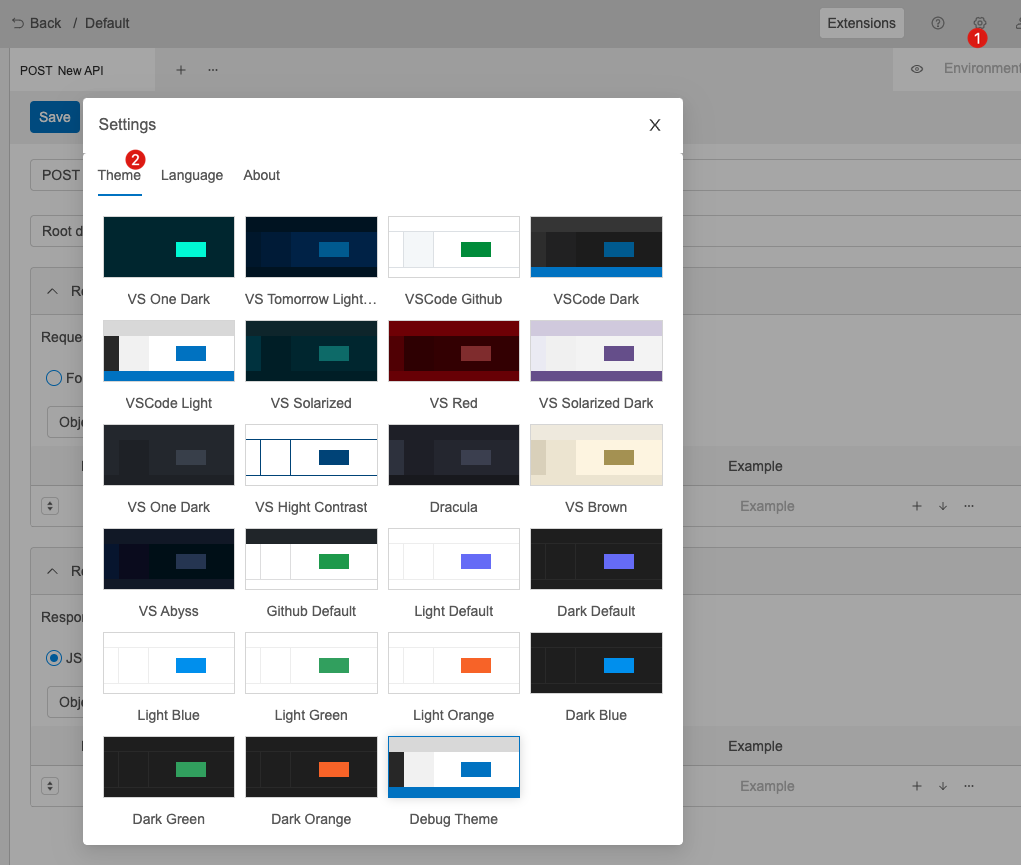Choose the Dark Green theme

pyautogui.click(x=169, y=767)
